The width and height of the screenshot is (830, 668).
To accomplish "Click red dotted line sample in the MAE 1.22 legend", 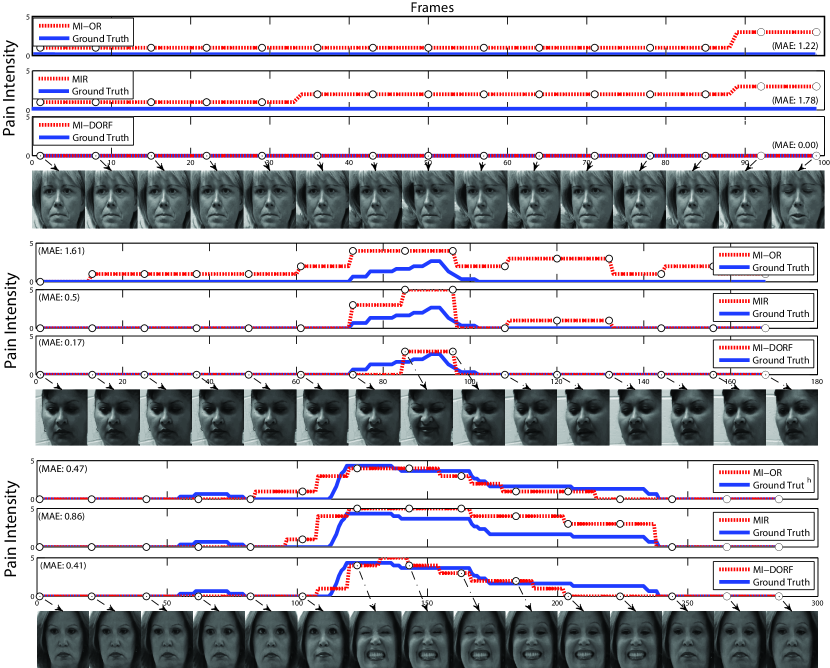I will tap(54, 26).
